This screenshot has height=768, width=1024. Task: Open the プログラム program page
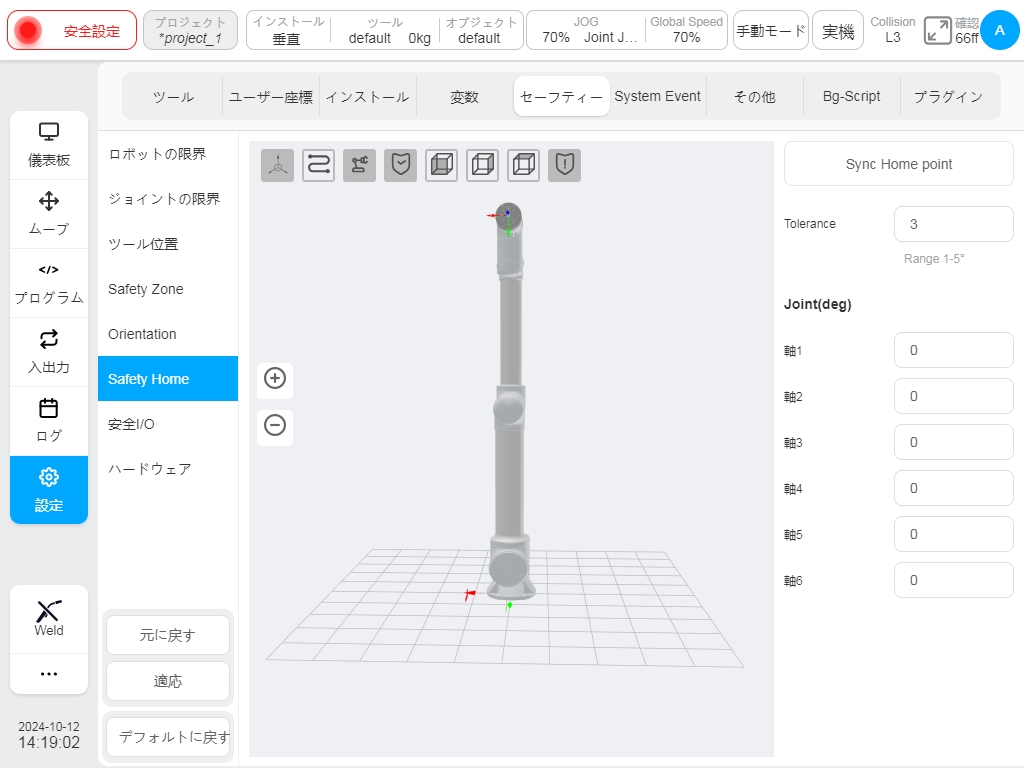[49, 283]
